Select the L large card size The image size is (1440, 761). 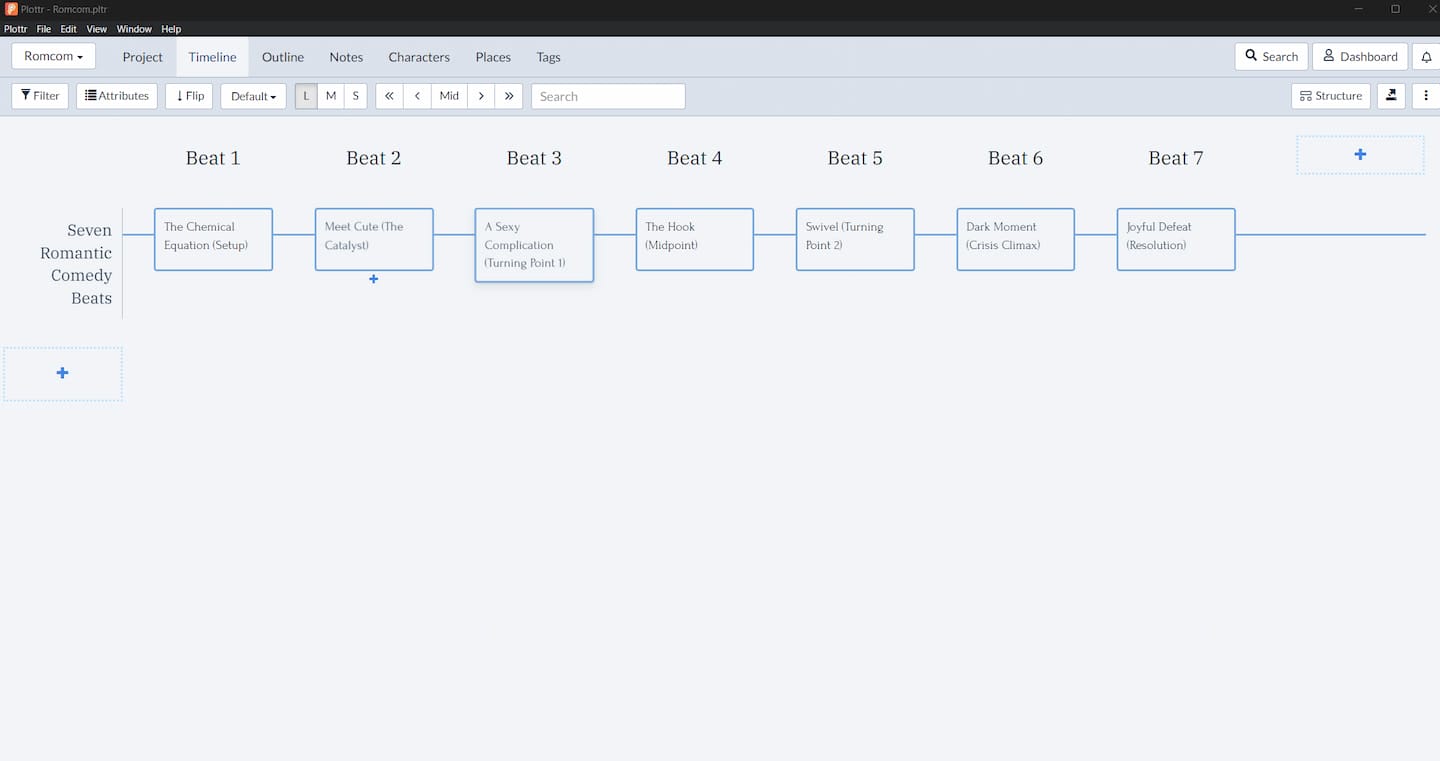(306, 96)
